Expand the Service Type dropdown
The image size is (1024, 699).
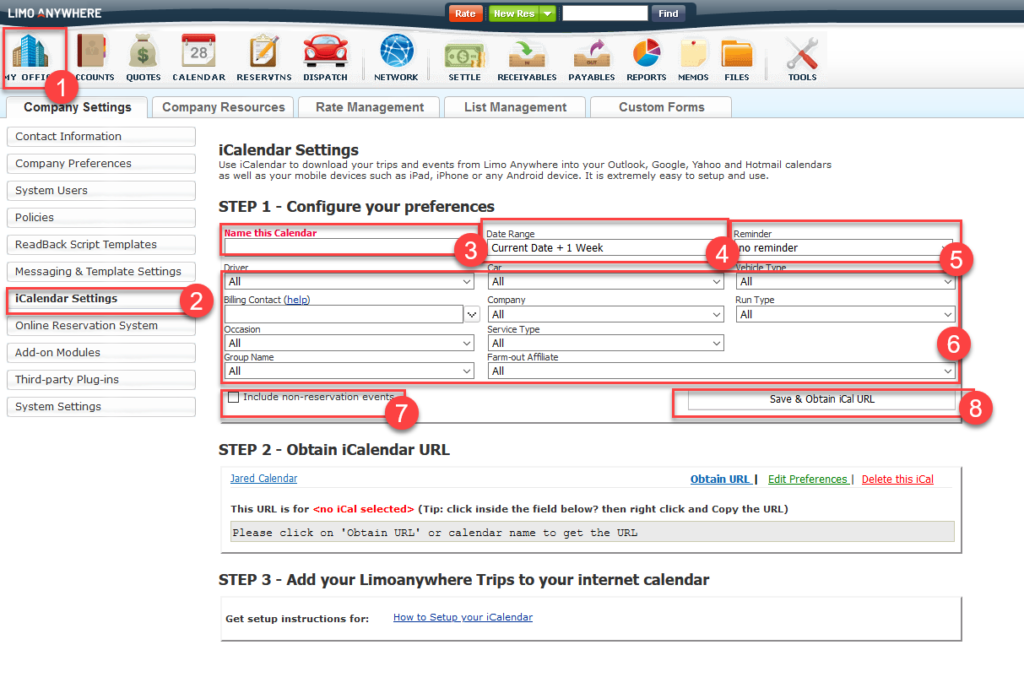pyautogui.click(x=605, y=344)
